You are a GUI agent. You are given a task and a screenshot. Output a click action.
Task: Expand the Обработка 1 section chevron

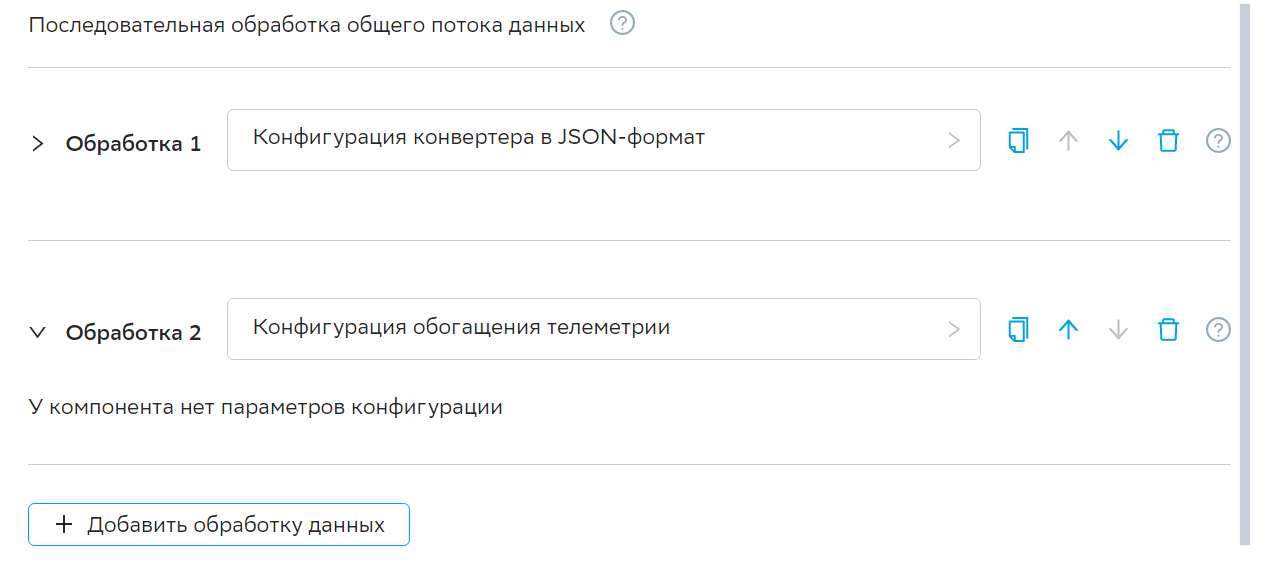(x=38, y=144)
